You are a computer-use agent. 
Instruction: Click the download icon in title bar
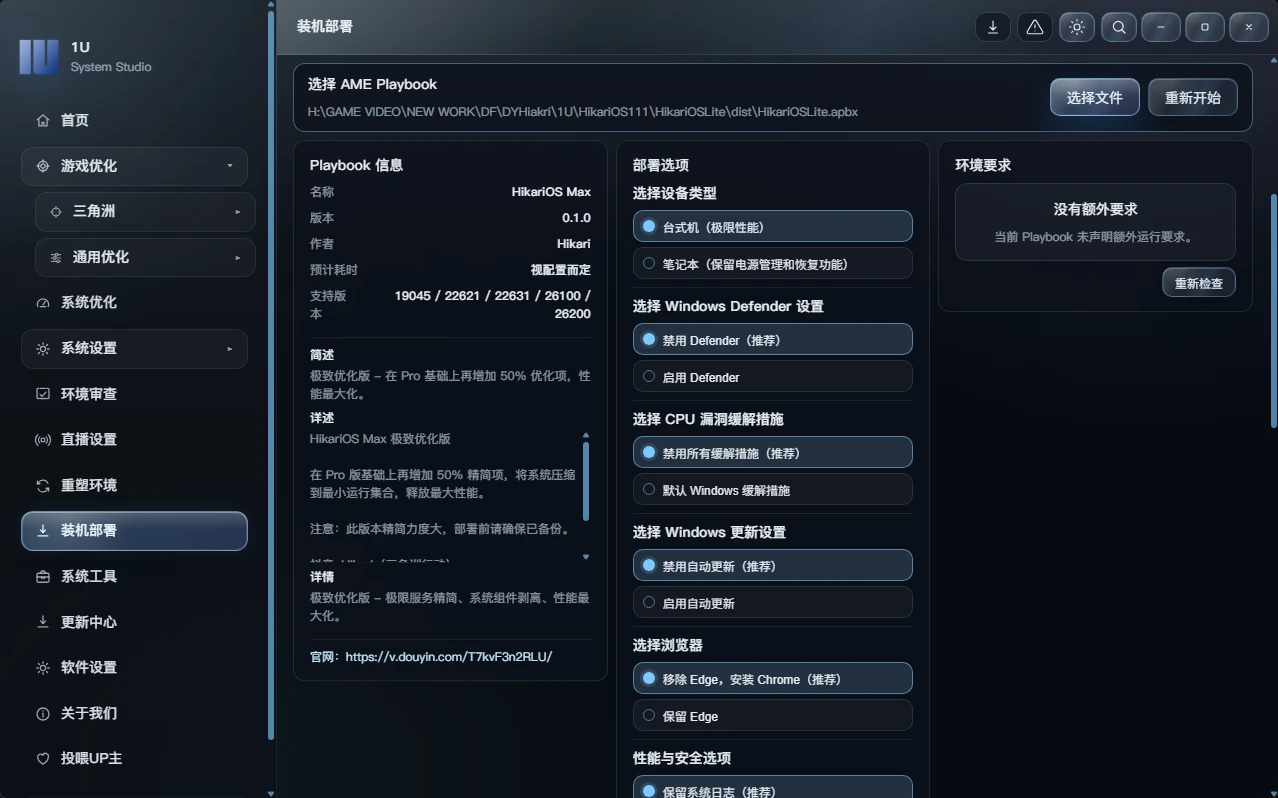(993, 27)
